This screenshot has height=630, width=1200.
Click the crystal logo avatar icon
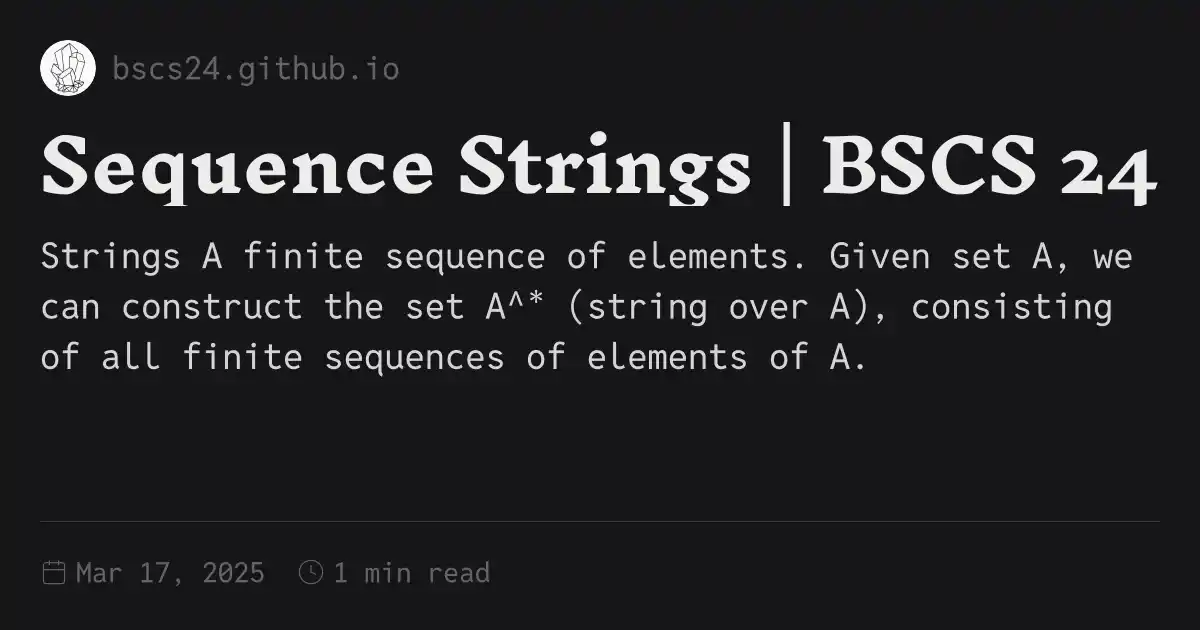pos(68,69)
